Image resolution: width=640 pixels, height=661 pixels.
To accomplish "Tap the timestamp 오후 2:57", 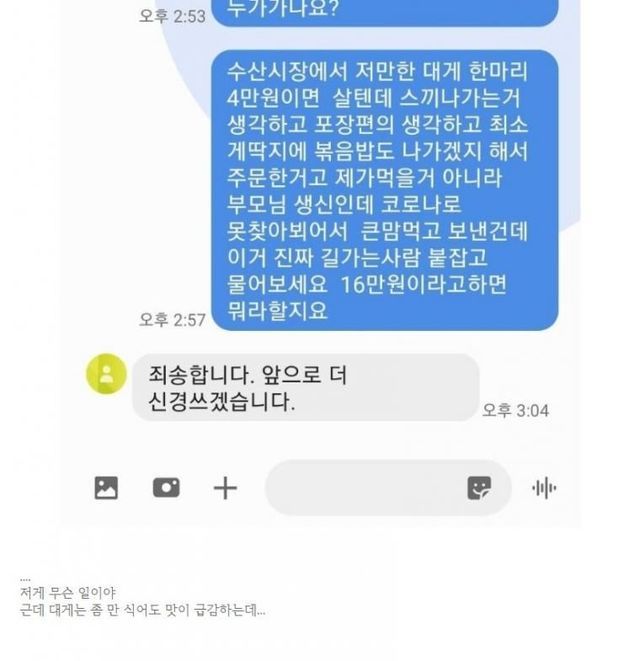I will 172,320.
